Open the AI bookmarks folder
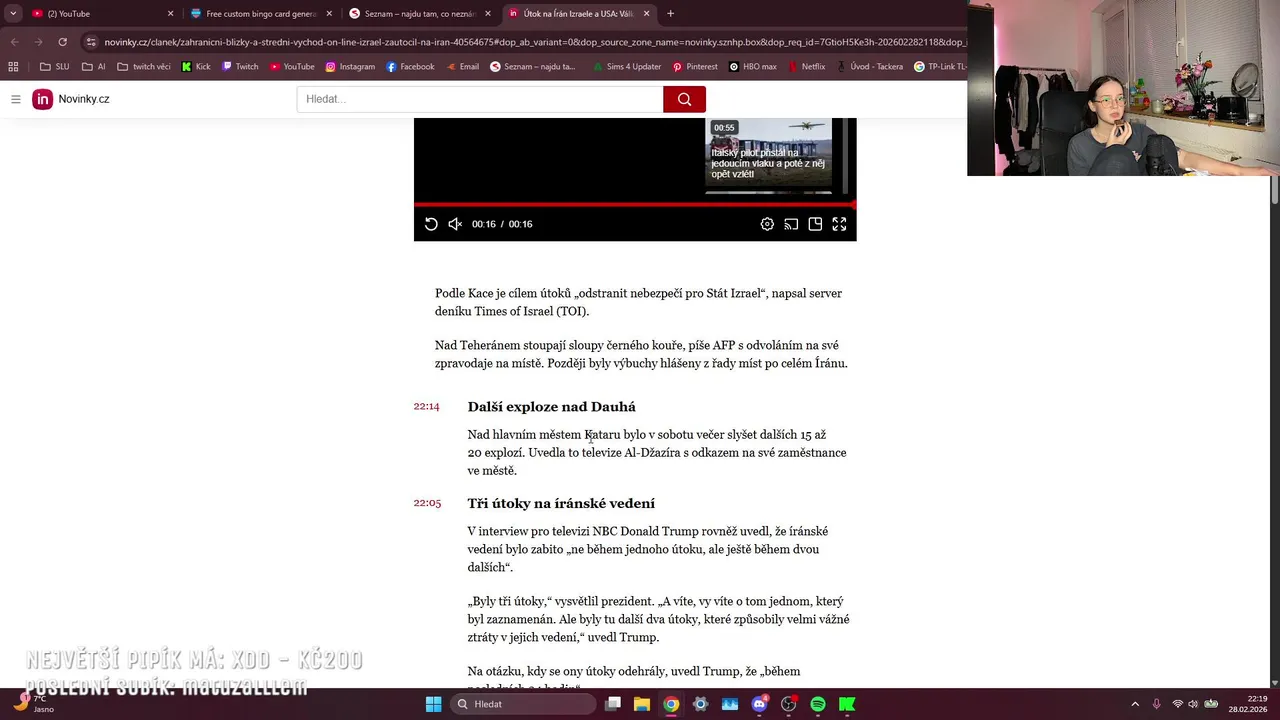 tap(94, 67)
